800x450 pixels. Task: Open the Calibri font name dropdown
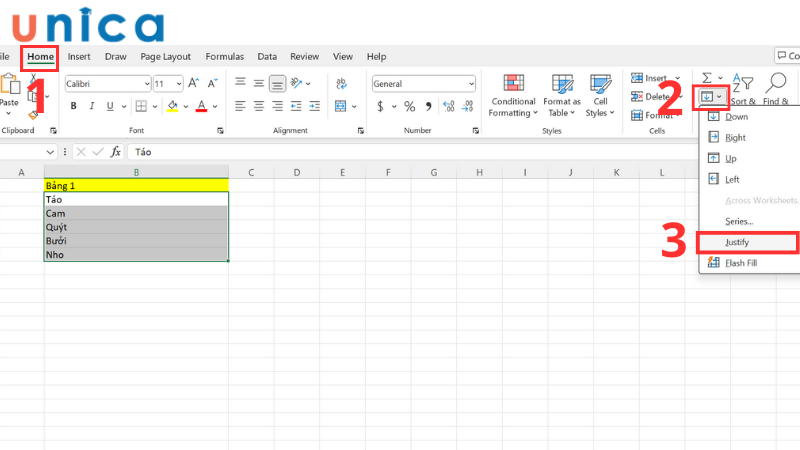[147, 84]
